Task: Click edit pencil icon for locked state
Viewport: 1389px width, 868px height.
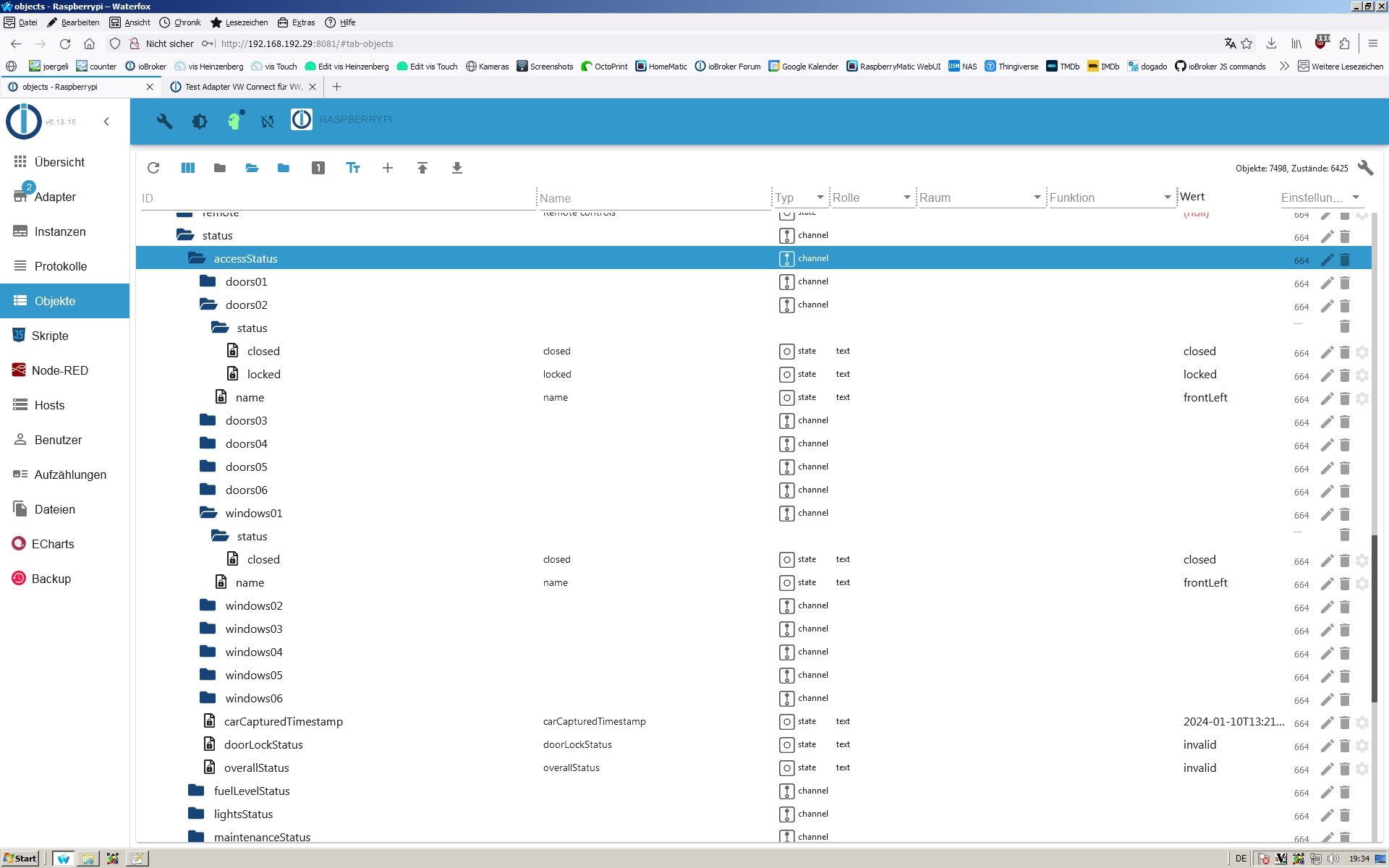Action: tap(1326, 375)
